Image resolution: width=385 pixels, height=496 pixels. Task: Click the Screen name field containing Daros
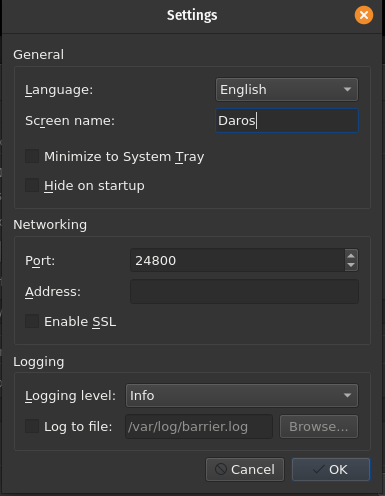tap(287, 120)
